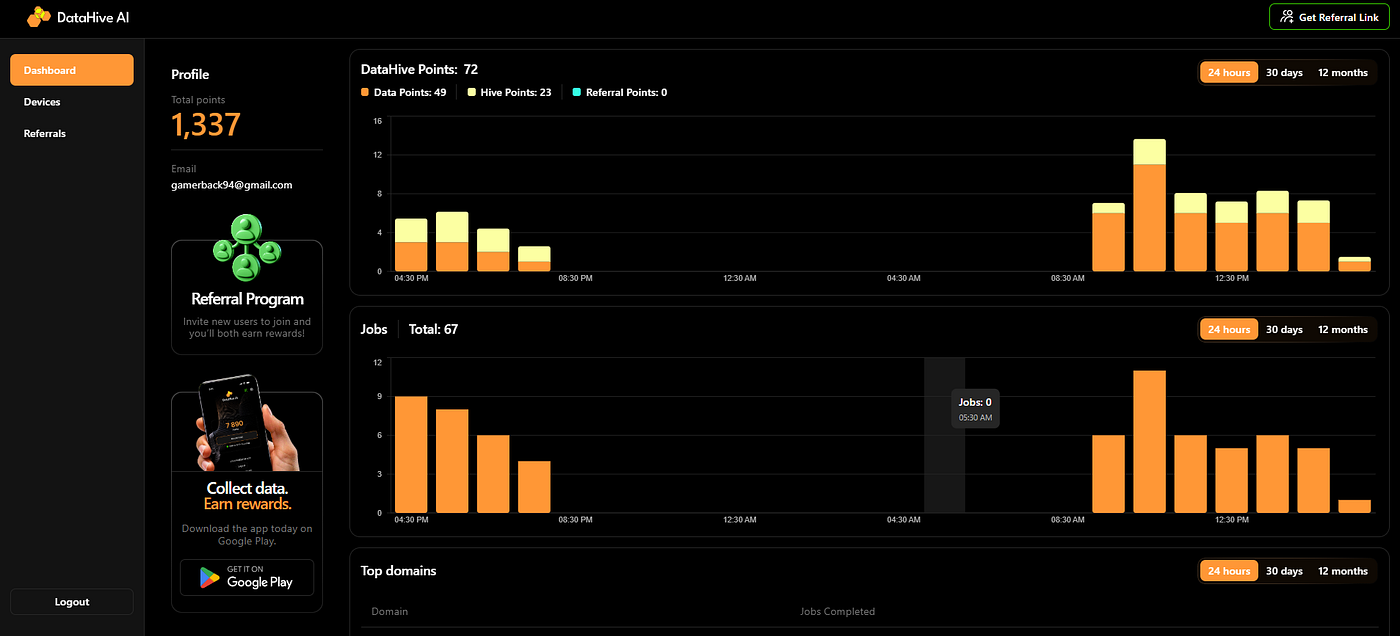This screenshot has height=636, width=1400.
Task: Select 24 hours in DataHive Points chart
Action: pos(1229,72)
